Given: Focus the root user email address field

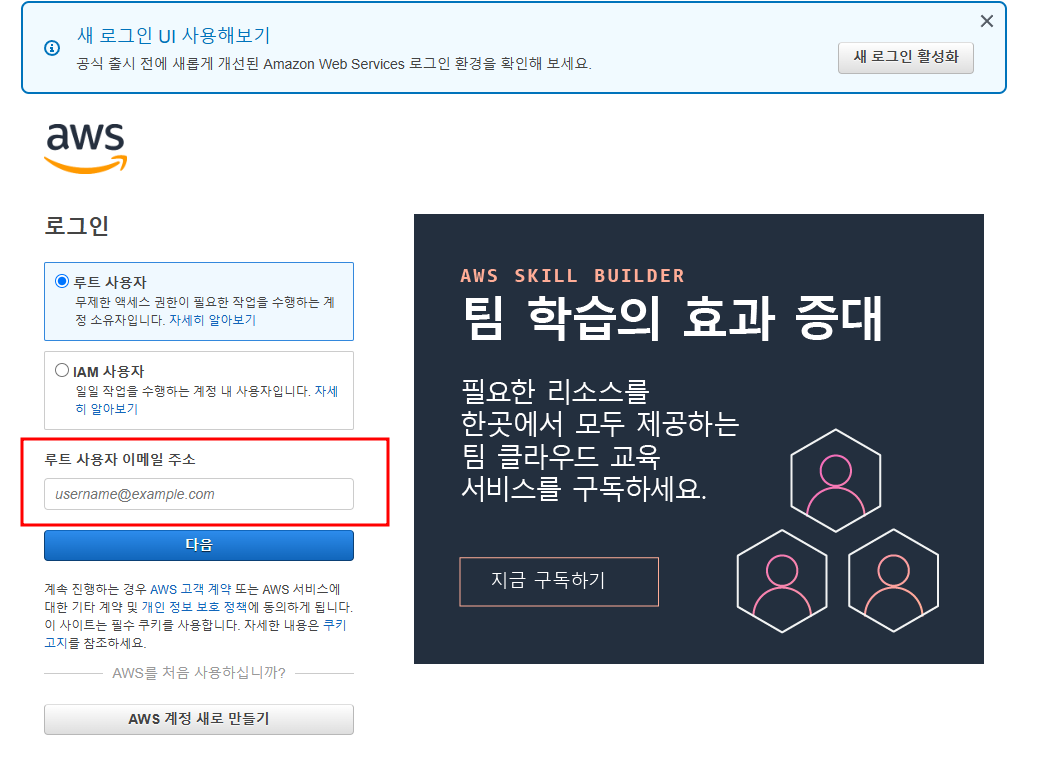Looking at the screenshot, I should coord(199,494).
